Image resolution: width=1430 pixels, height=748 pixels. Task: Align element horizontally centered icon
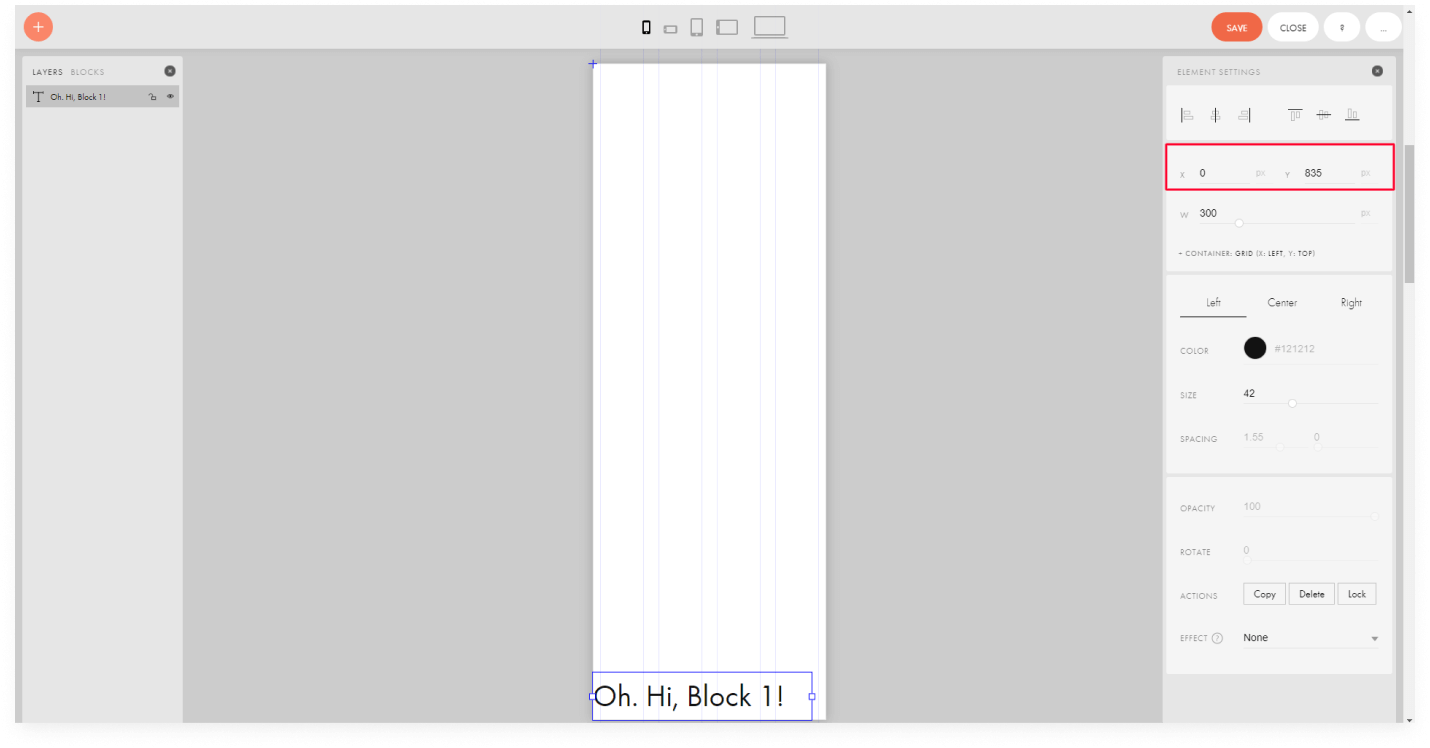click(1215, 115)
